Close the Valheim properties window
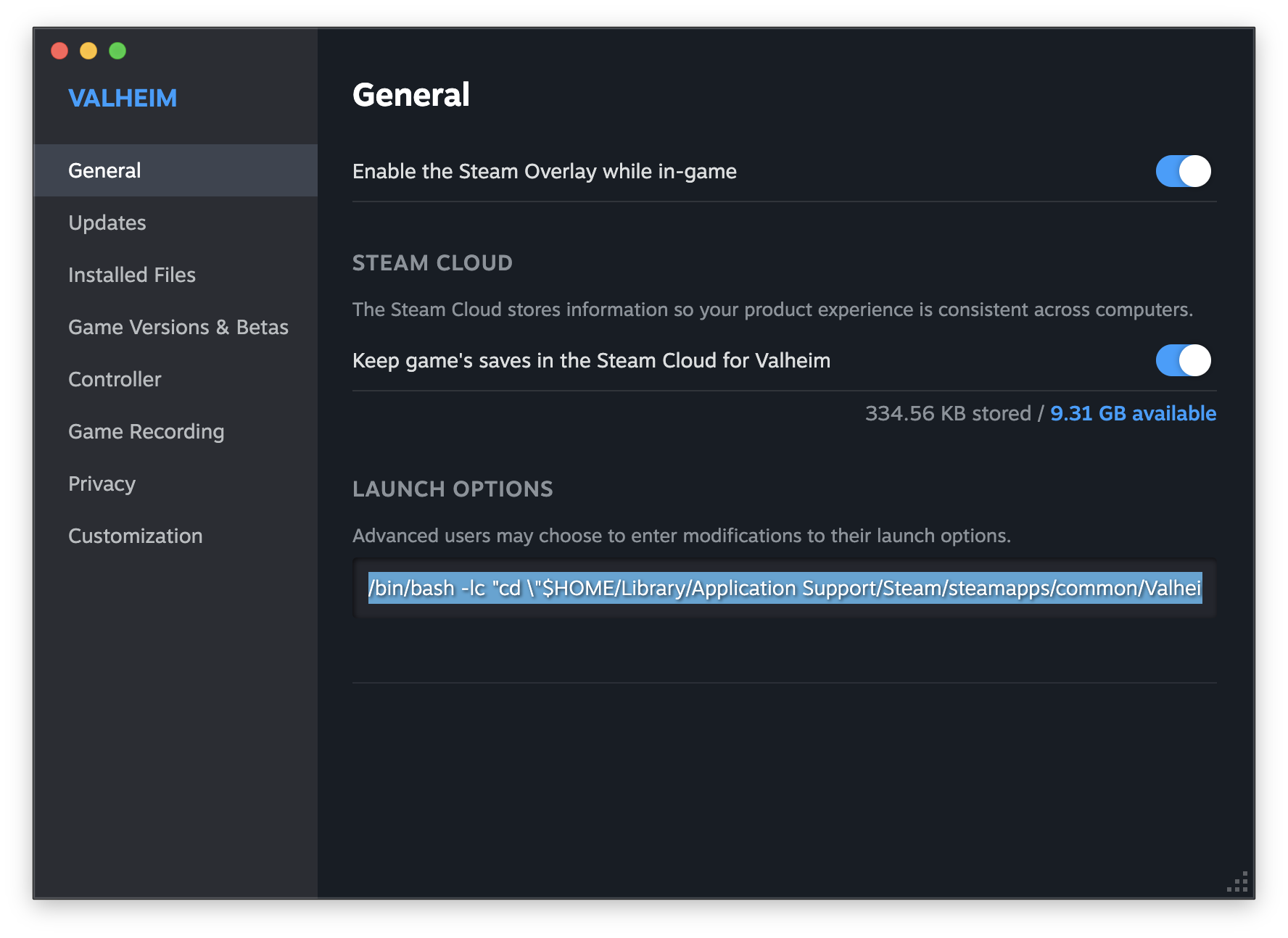This screenshot has height=938, width=1288. (x=59, y=51)
